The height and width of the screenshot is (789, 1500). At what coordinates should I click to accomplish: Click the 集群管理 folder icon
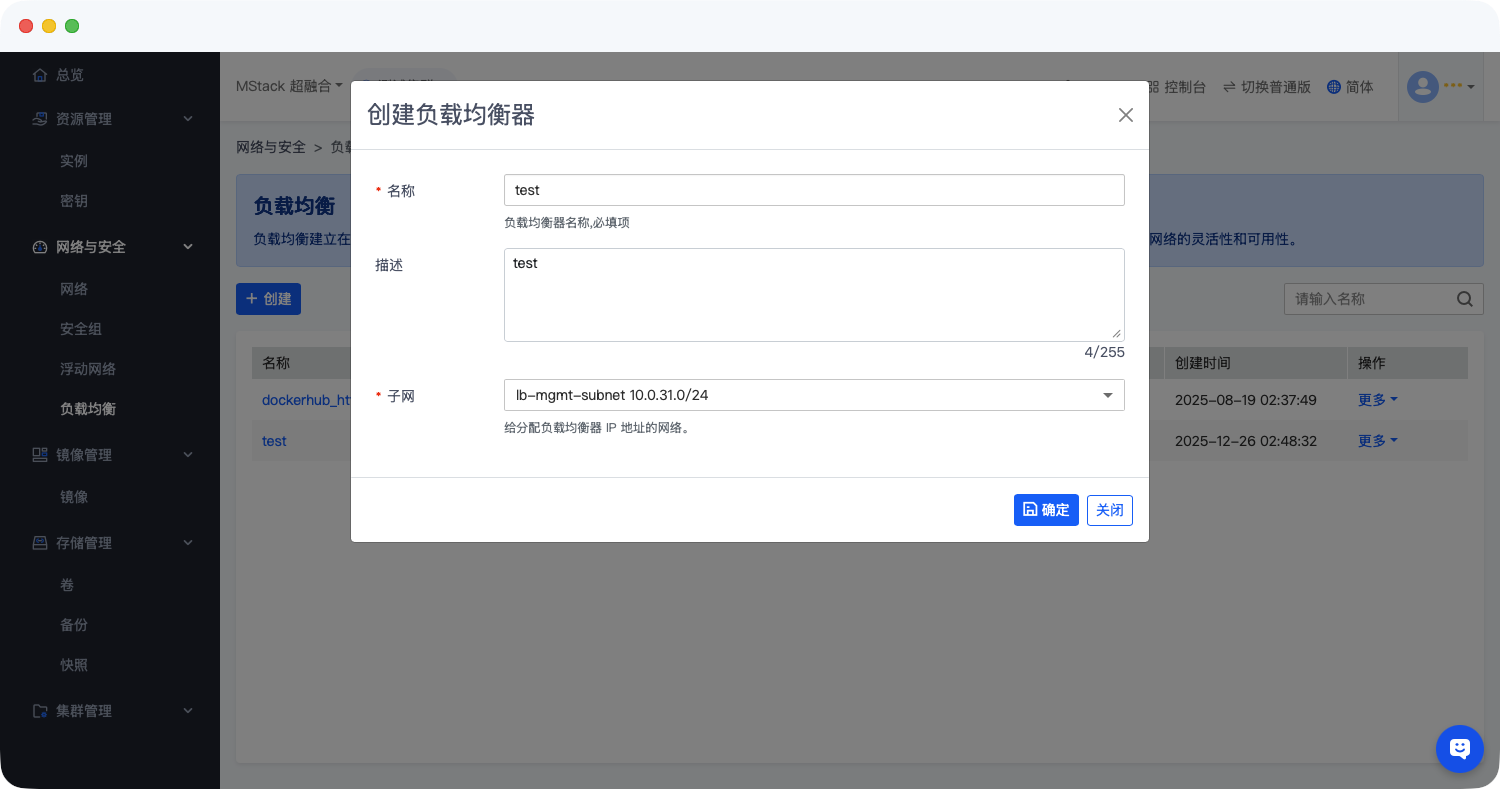(40, 711)
